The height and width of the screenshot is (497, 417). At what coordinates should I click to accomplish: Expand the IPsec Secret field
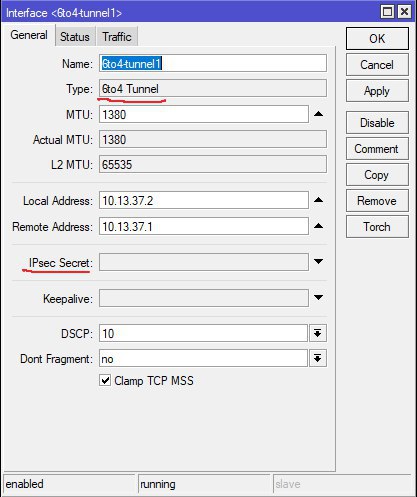pyautogui.click(x=319, y=262)
